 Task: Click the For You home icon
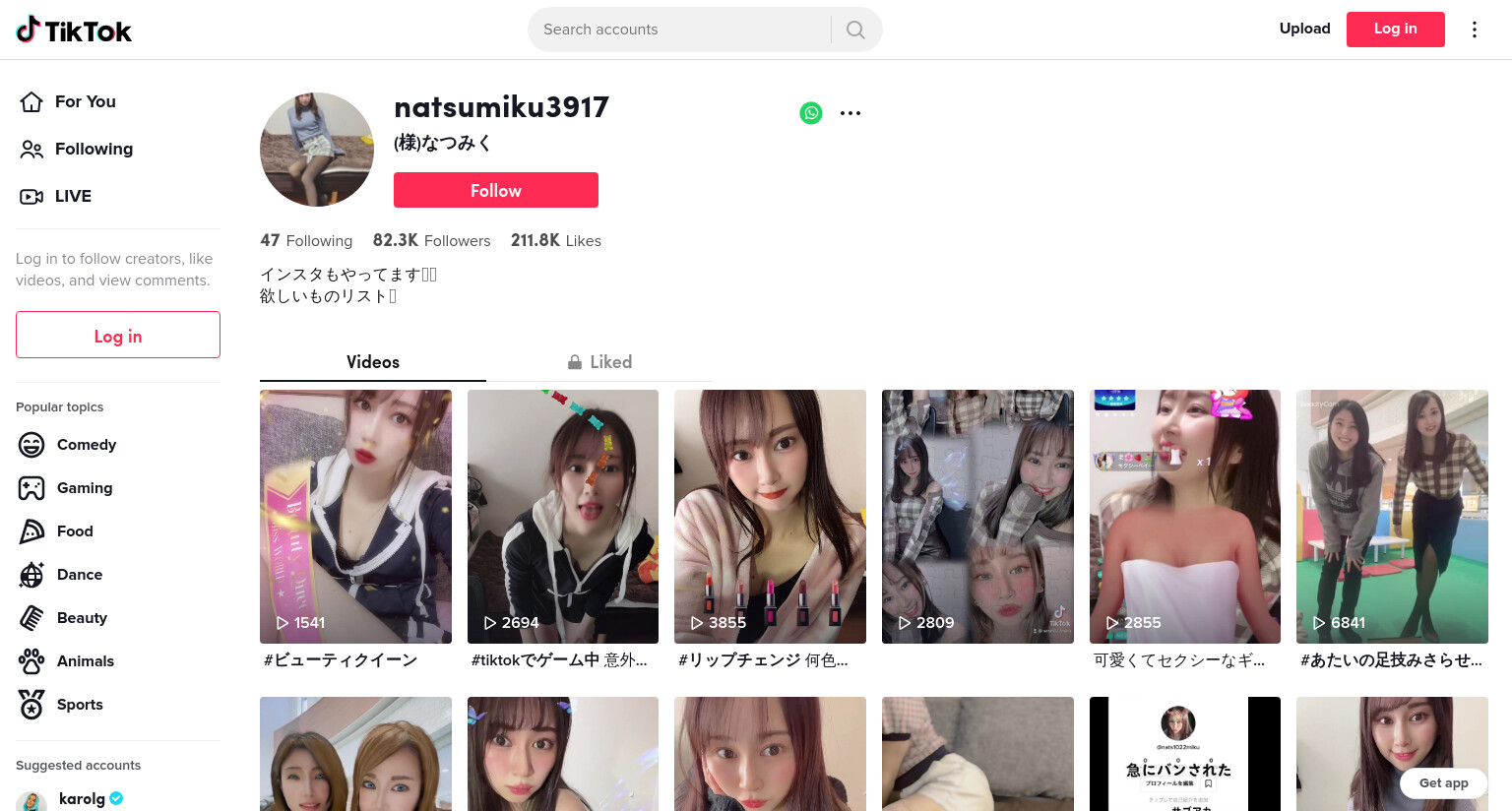click(x=31, y=101)
